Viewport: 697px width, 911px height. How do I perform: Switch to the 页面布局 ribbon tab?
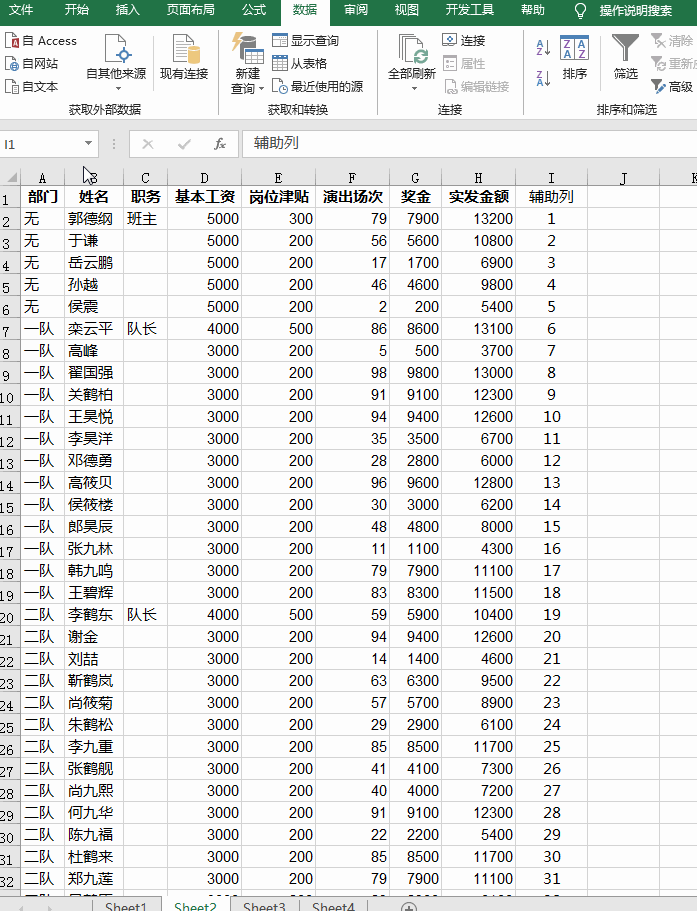tap(191, 10)
